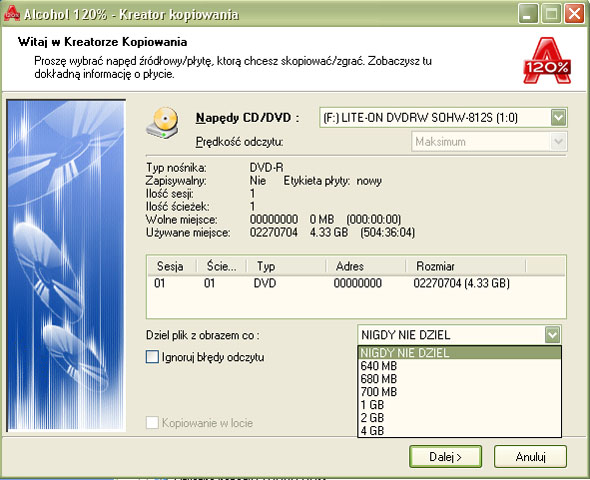The width and height of the screenshot is (590, 480).
Task: Click the CD/DVD drive disc icon
Action: click(x=163, y=123)
